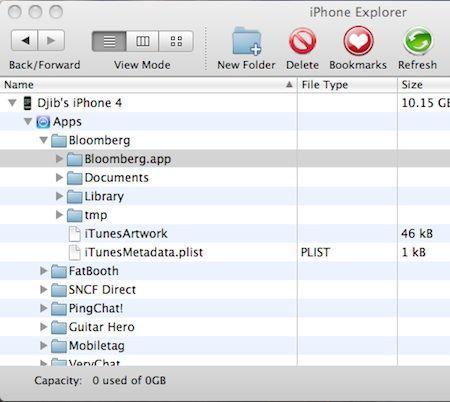The height and width of the screenshot is (402, 450).
Task: Select the "Djib's iPhone 4" row label
Action: point(79,103)
